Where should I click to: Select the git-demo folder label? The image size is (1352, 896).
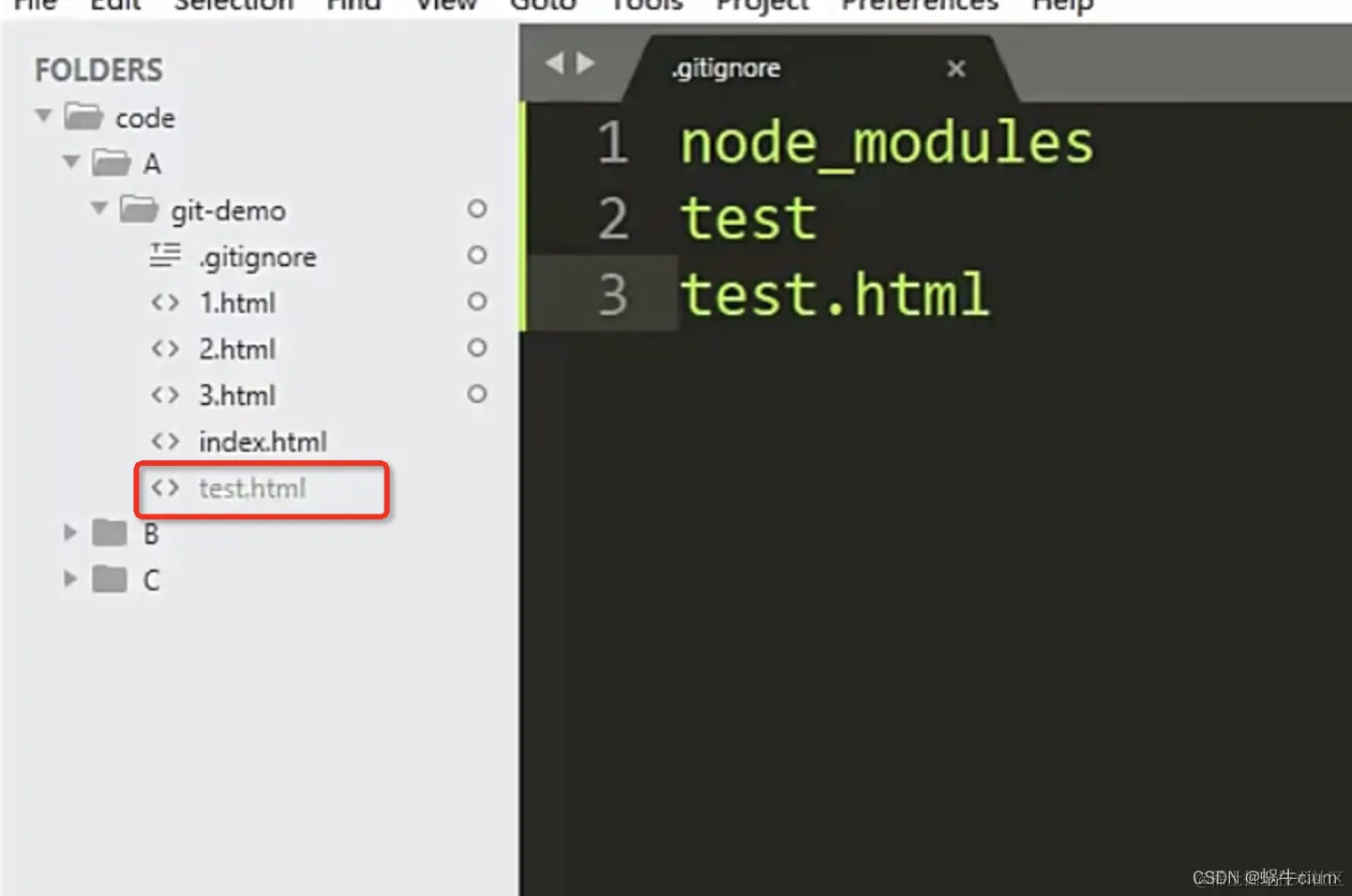(228, 210)
